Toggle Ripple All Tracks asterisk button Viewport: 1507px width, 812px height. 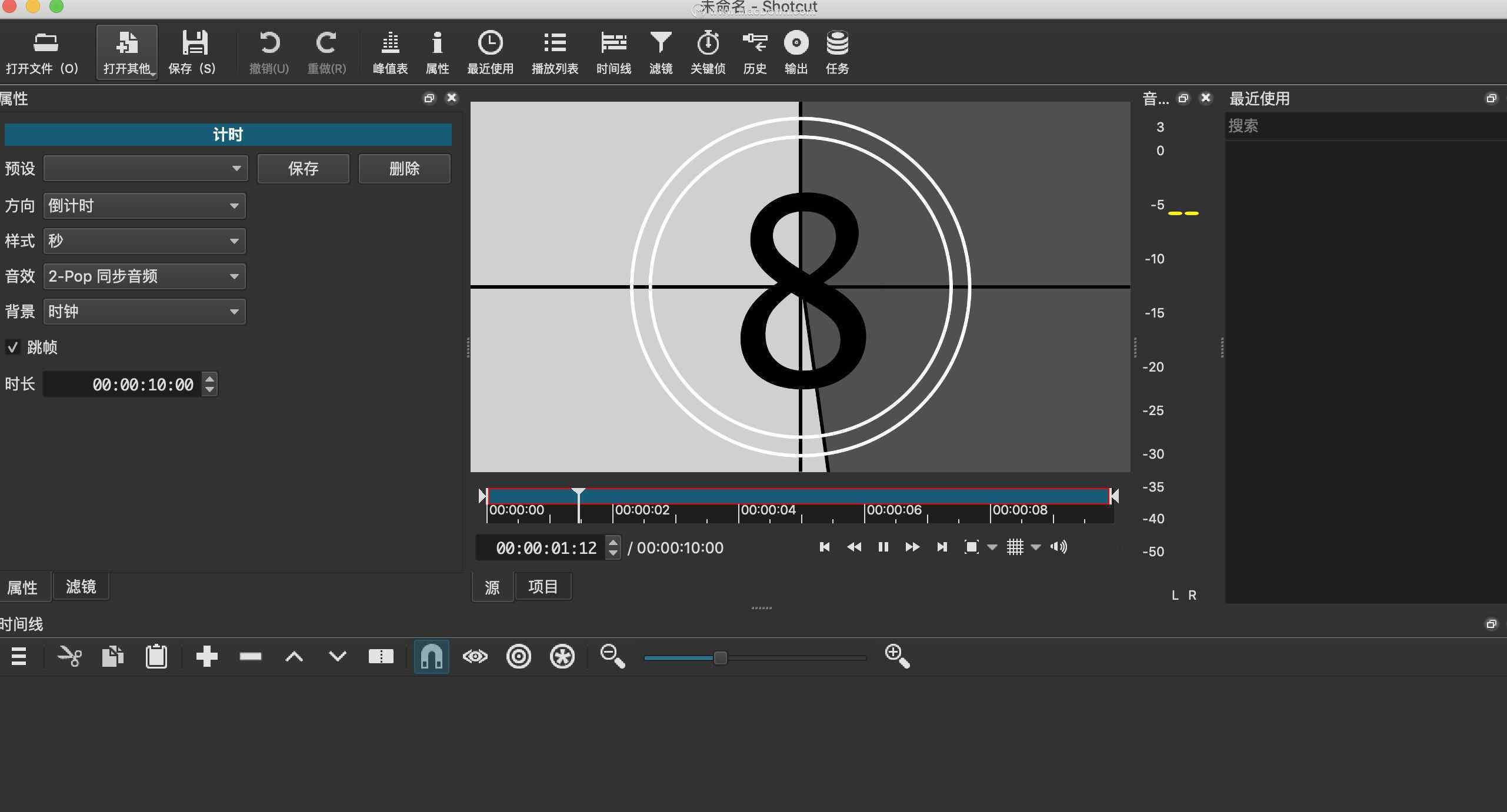click(562, 656)
